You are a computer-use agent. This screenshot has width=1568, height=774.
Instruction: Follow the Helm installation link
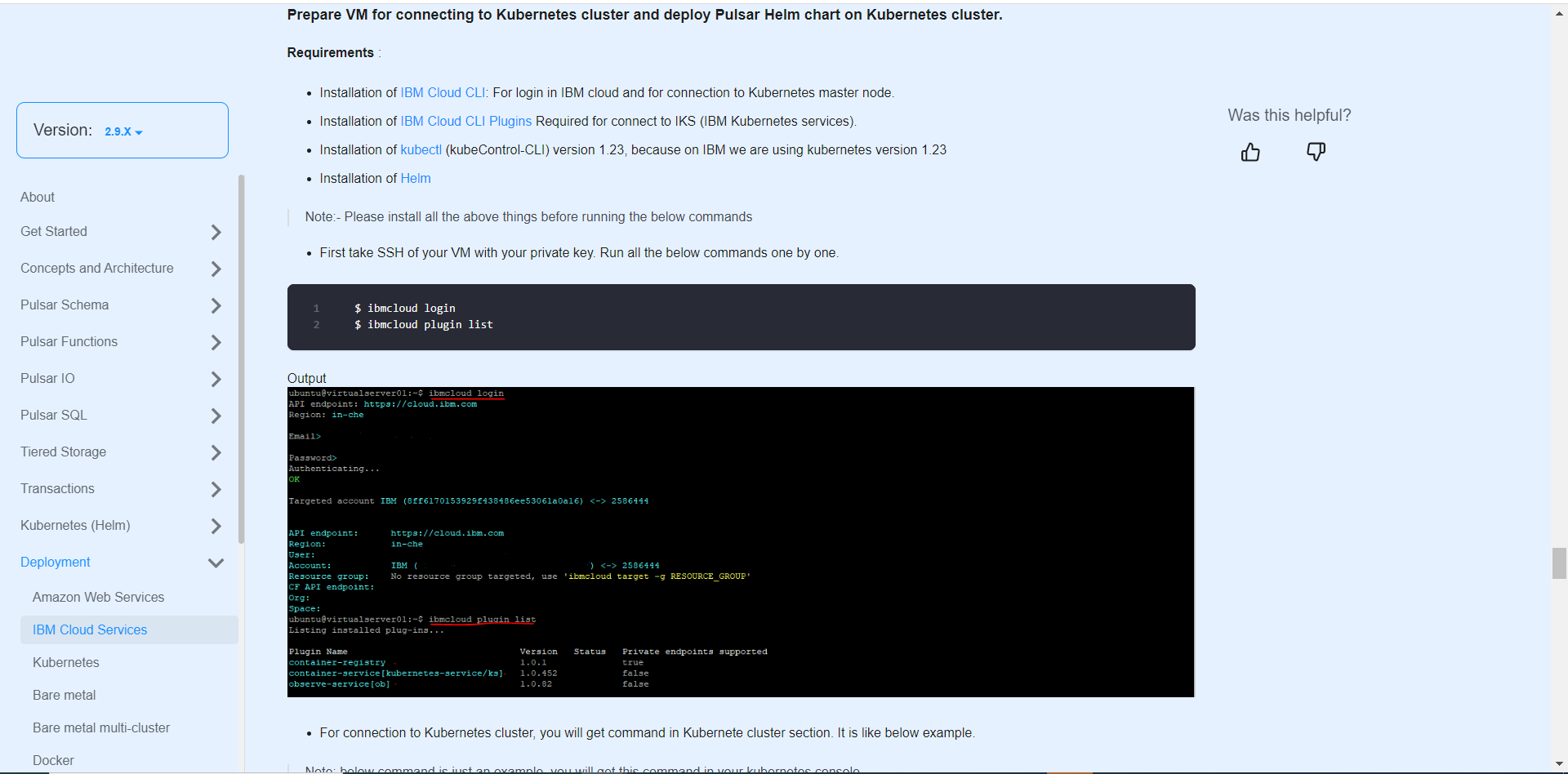tap(416, 179)
